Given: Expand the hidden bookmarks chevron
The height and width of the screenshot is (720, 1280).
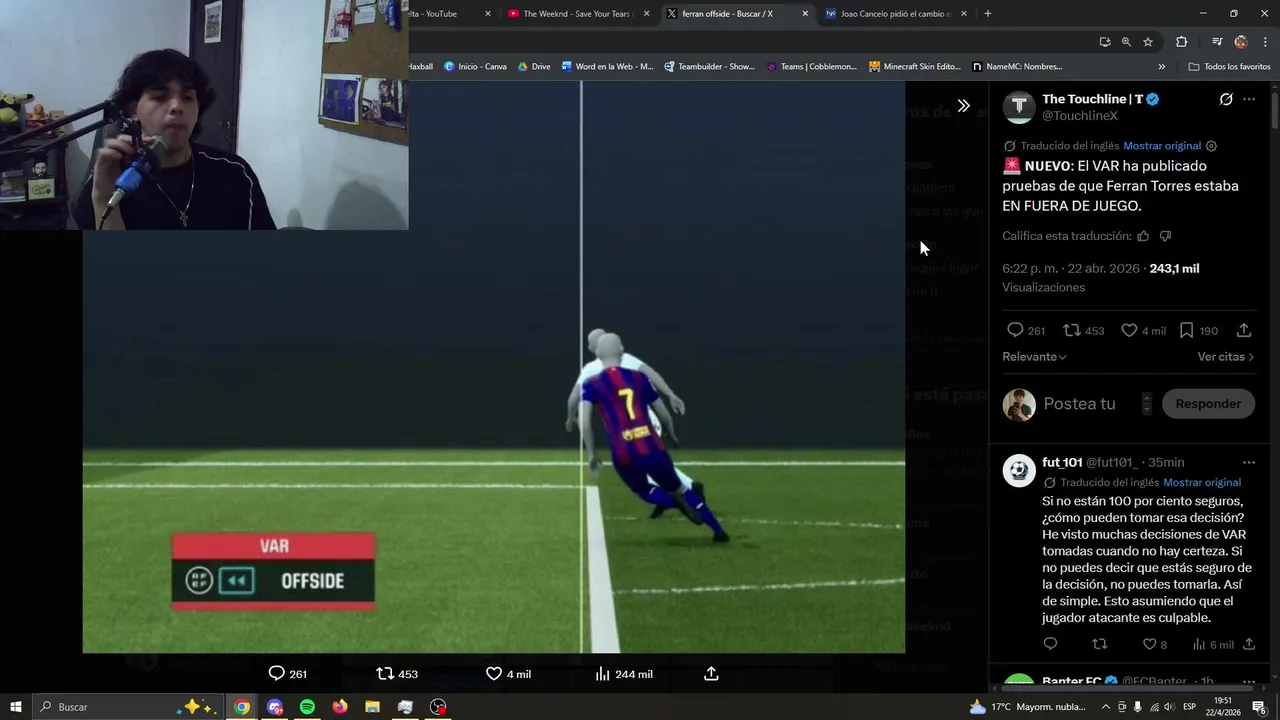Looking at the screenshot, I should 1161,66.
